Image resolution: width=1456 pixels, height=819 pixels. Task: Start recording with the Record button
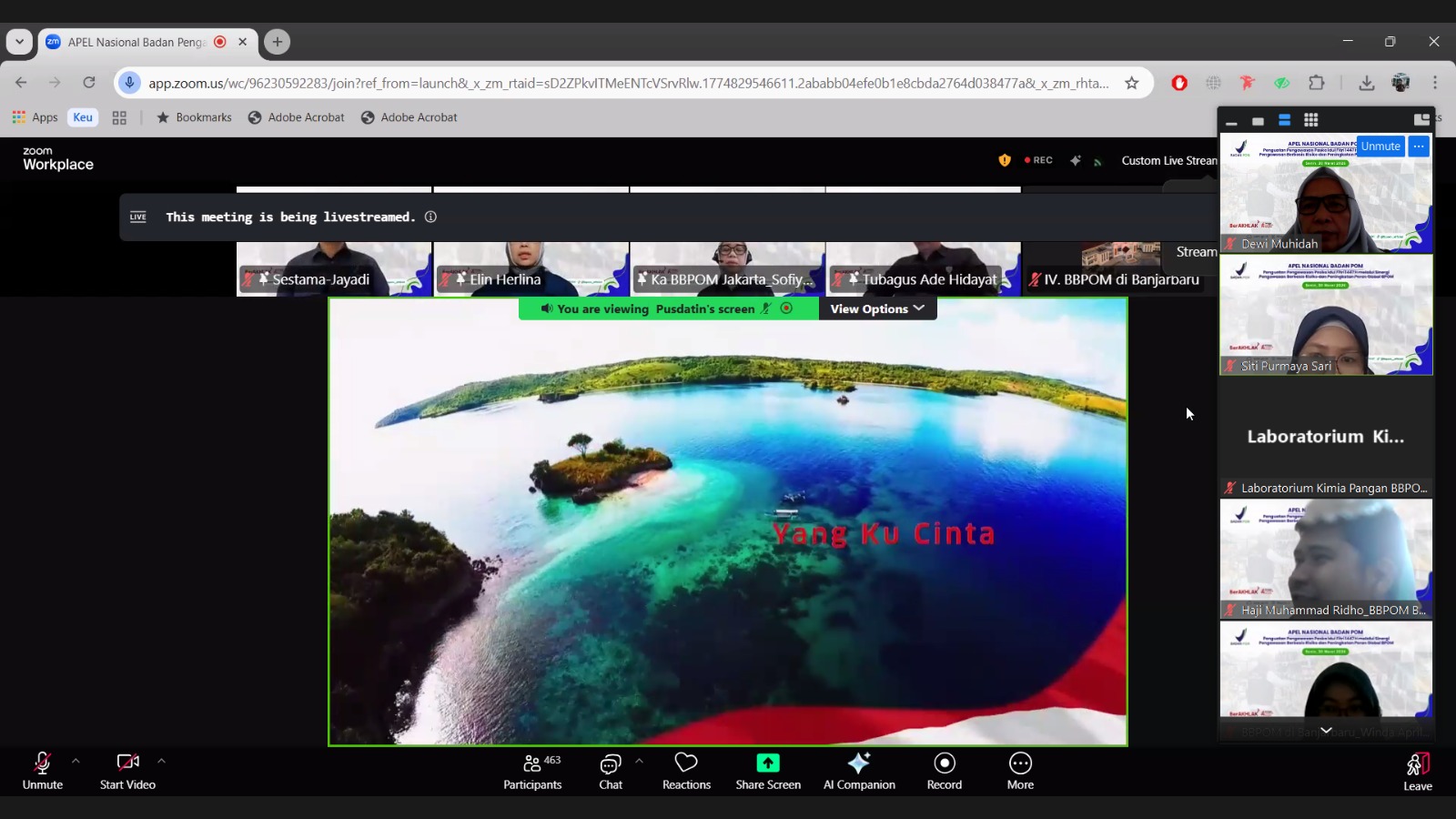945,771
